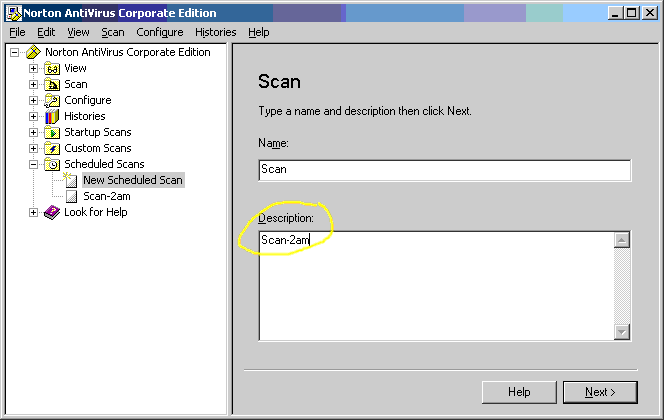Click the Configure icon in tree
Screen dimensions: 664x420
[x=52, y=100]
